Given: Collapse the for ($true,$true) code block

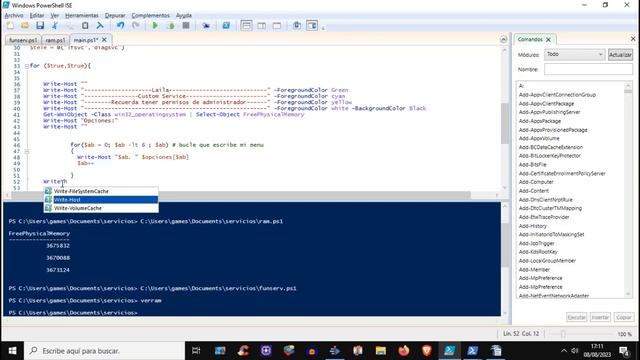Looking at the screenshot, I should [x=27, y=66].
